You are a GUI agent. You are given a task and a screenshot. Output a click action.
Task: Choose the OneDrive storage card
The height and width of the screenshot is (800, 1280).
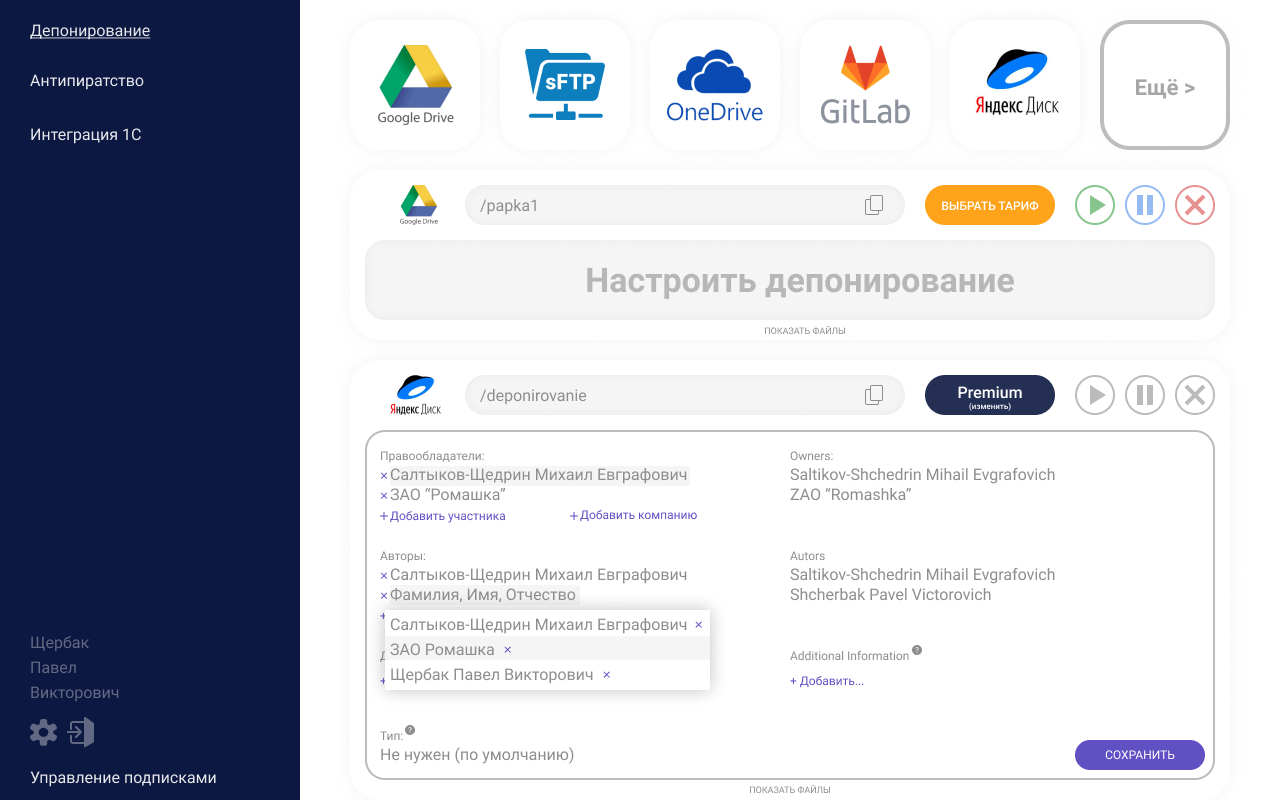715,85
